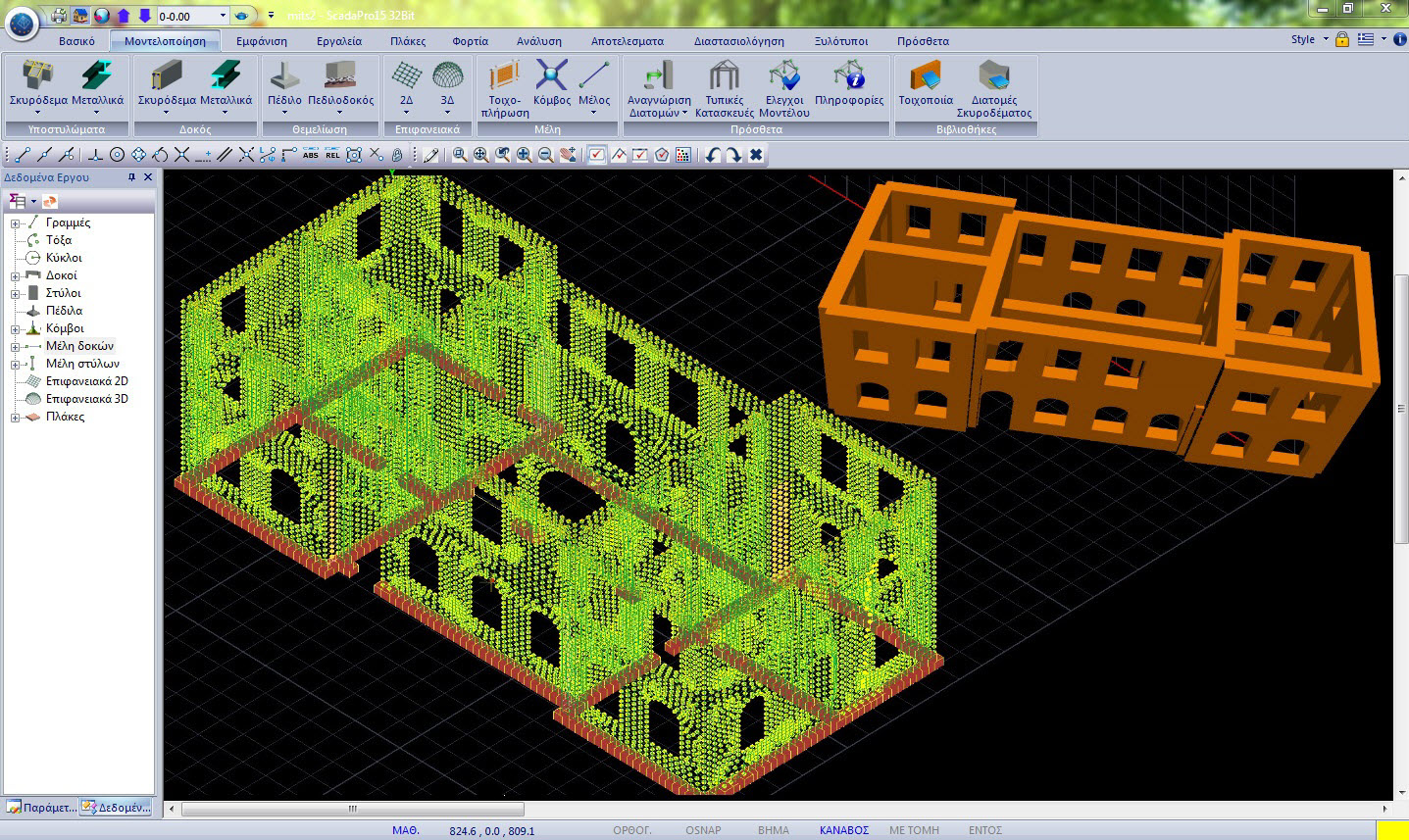Image resolution: width=1409 pixels, height=840 pixels.
Task: Click the undo arrow in toolbar
Action: pyautogui.click(x=713, y=155)
